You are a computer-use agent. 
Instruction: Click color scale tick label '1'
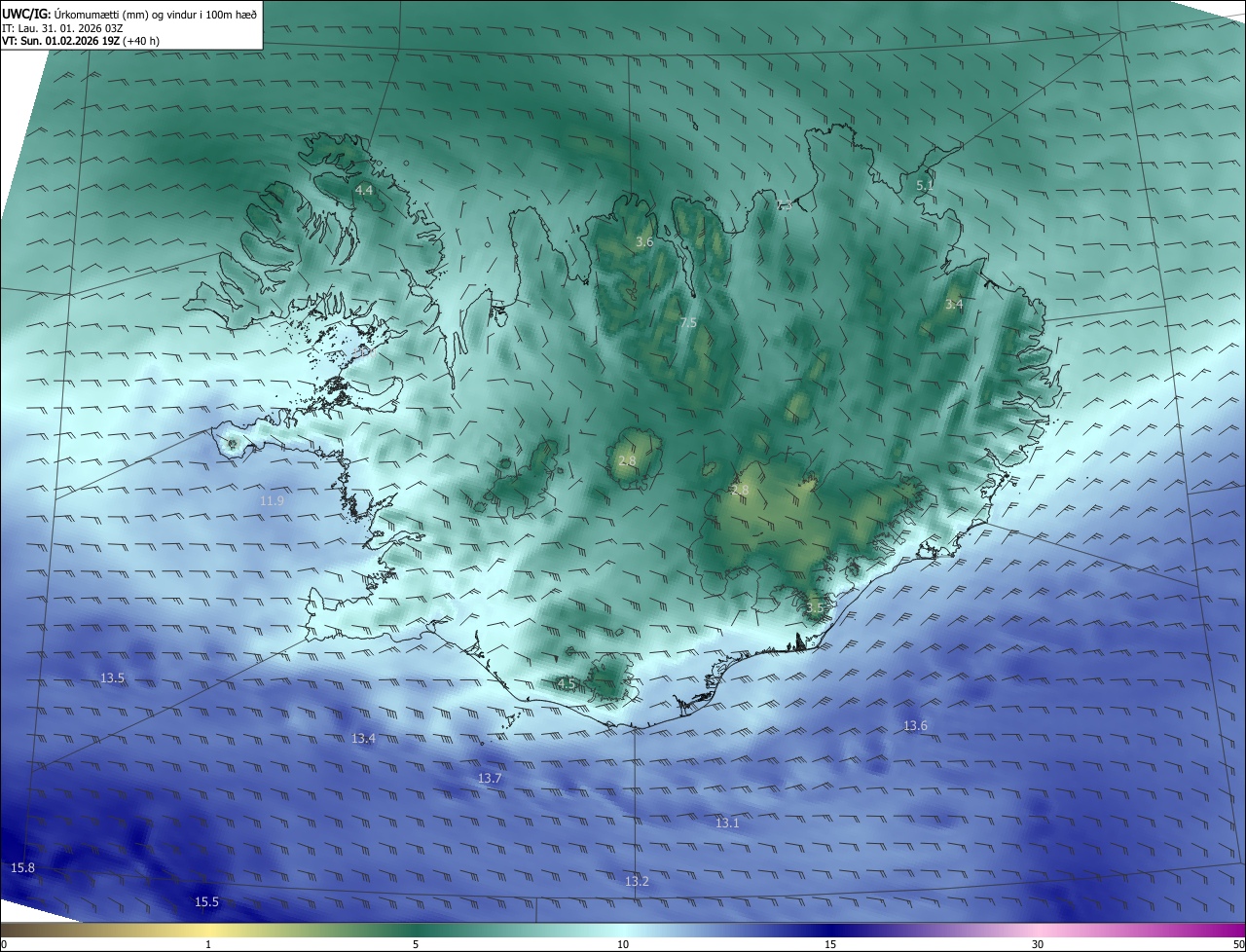coord(208,944)
